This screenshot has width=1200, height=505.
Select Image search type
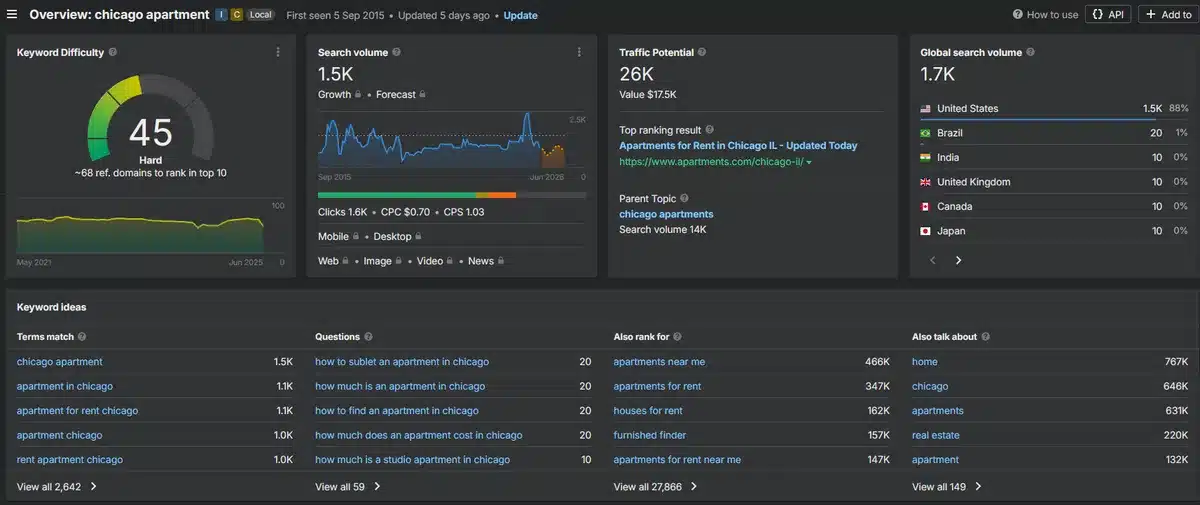378,261
